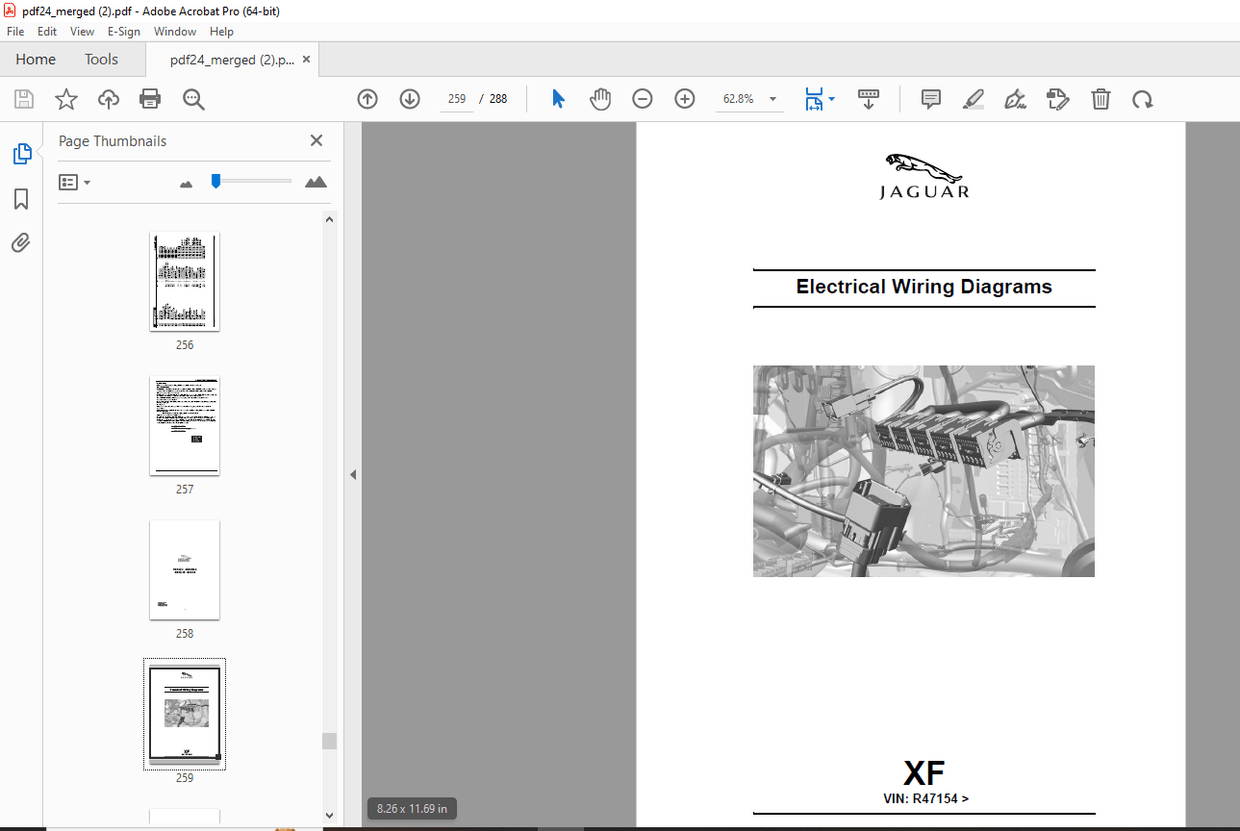The height and width of the screenshot is (831, 1240).
Task: Enable continuous scrolling page mode
Action: tap(868, 99)
